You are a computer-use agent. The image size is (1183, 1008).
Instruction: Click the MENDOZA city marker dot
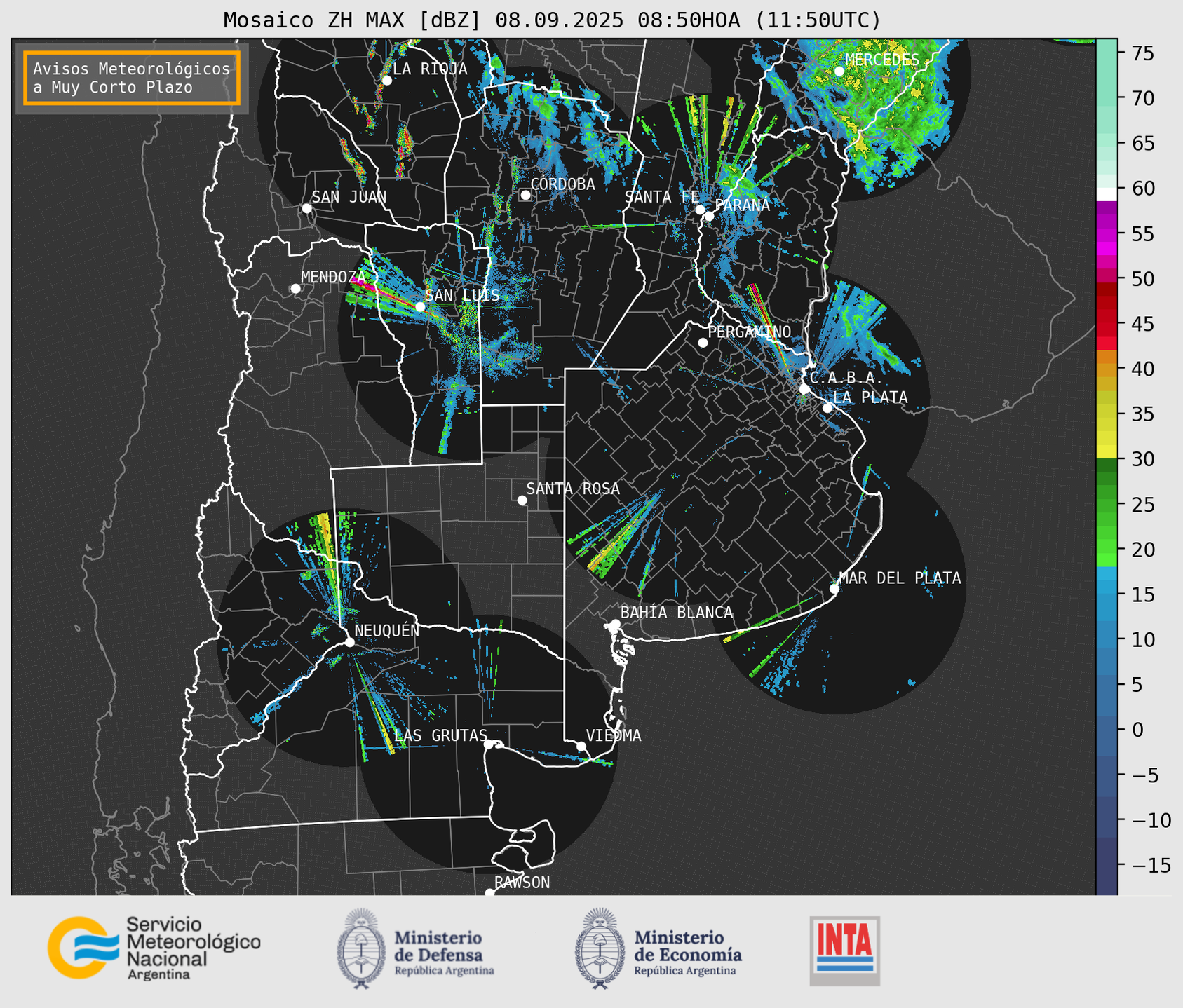[x=295, y=289]
